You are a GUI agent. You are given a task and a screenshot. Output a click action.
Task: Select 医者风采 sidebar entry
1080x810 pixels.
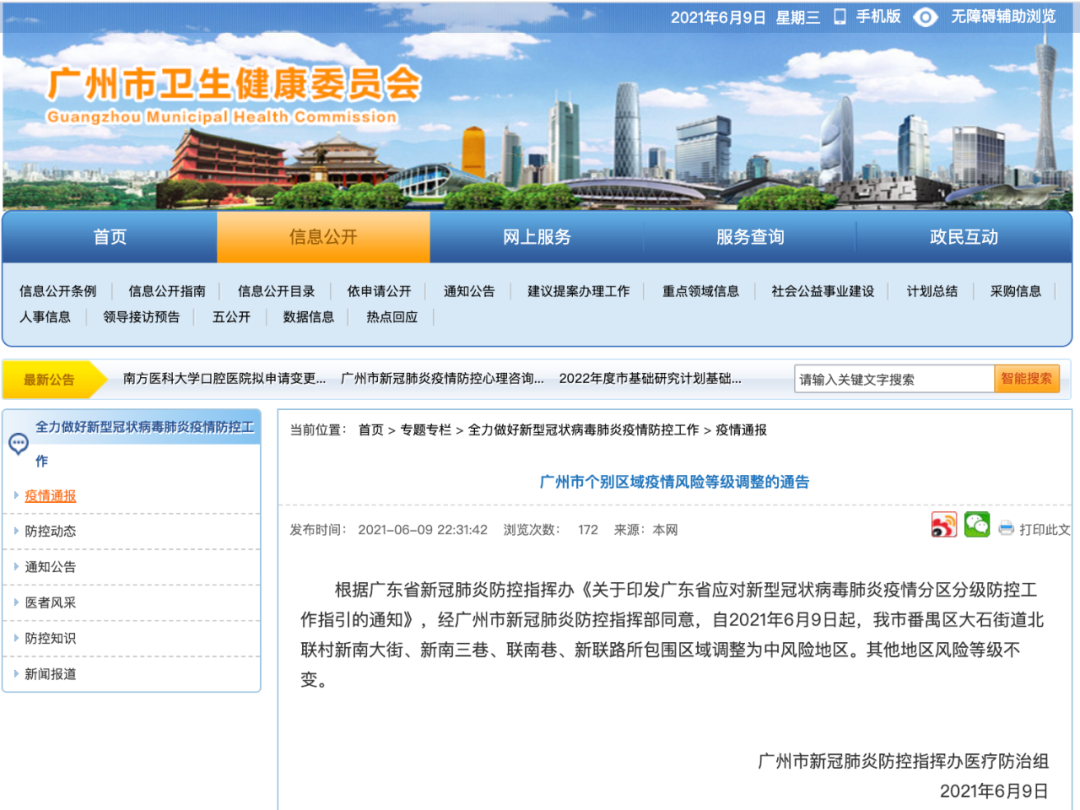51,602
